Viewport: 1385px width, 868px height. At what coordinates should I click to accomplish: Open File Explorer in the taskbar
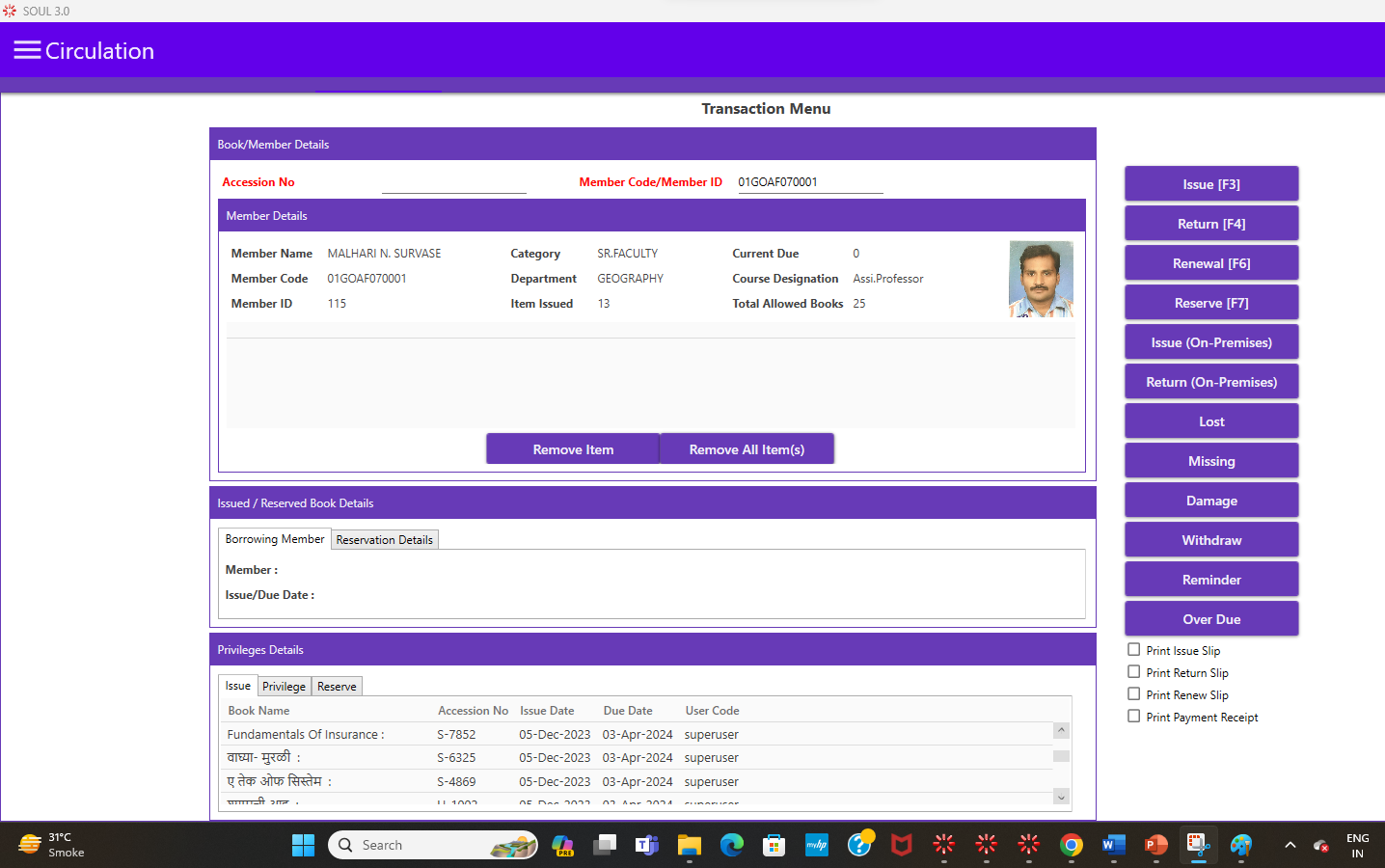point(689,845)
